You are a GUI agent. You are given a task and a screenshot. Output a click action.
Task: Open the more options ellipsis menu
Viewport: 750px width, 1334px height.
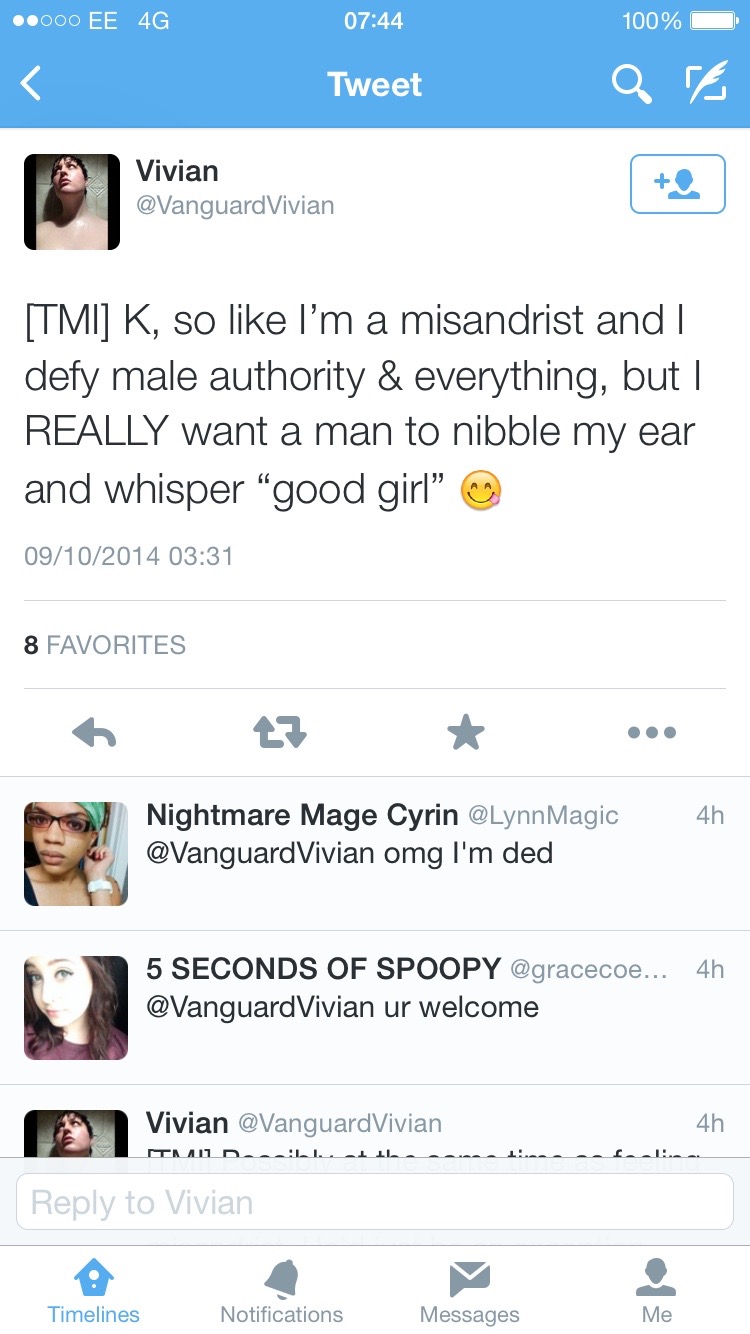pos(652,733)
